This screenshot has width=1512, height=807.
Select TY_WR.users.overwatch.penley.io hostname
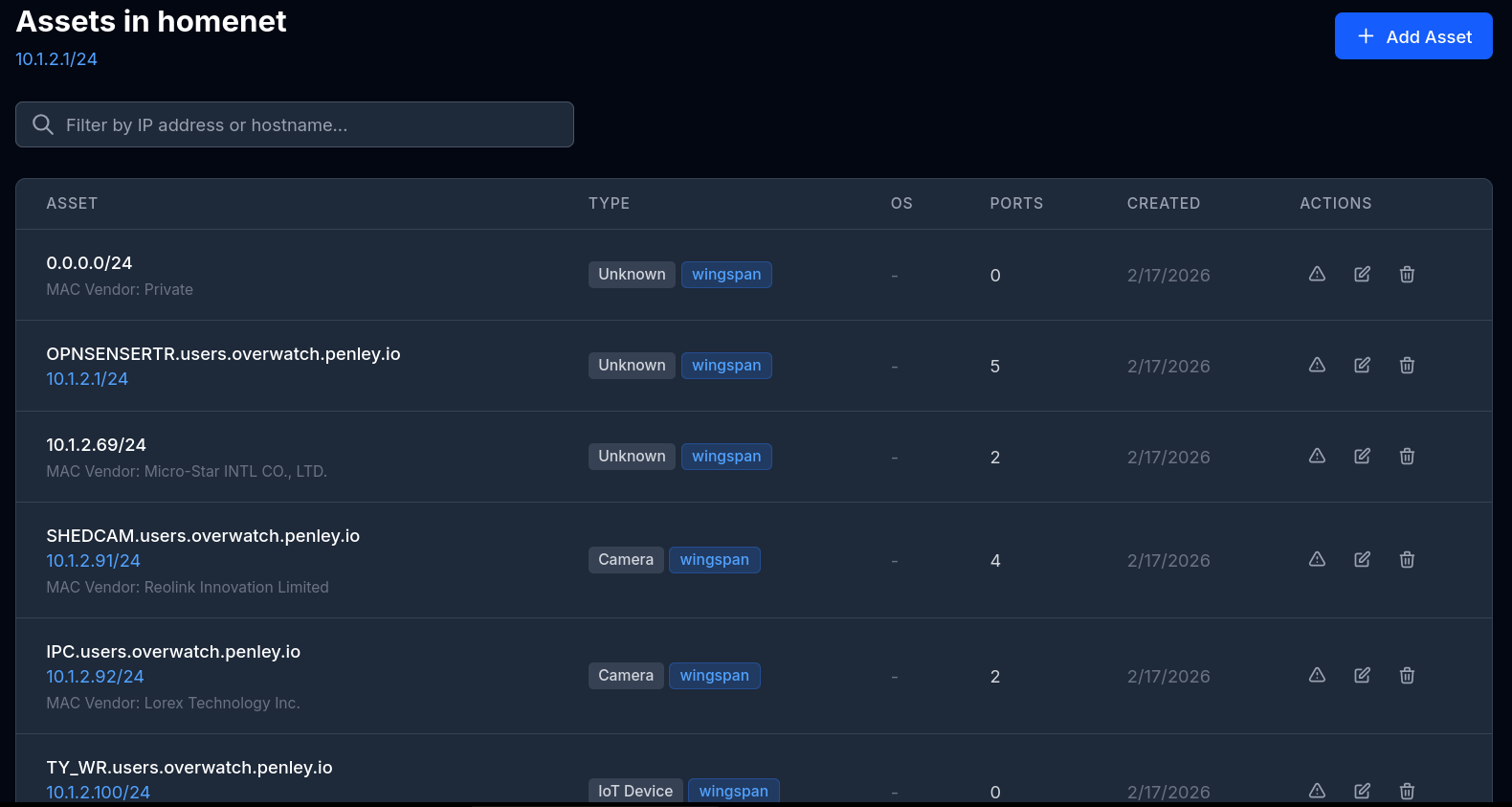[x=189, y=768]
